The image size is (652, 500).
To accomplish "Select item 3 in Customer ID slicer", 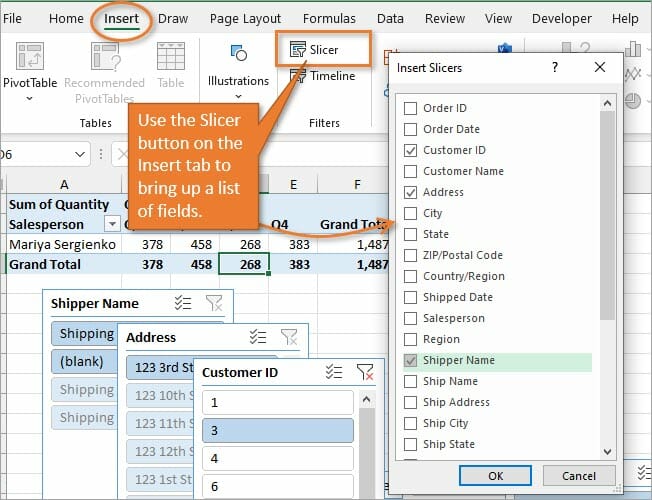I will [277, 431].
